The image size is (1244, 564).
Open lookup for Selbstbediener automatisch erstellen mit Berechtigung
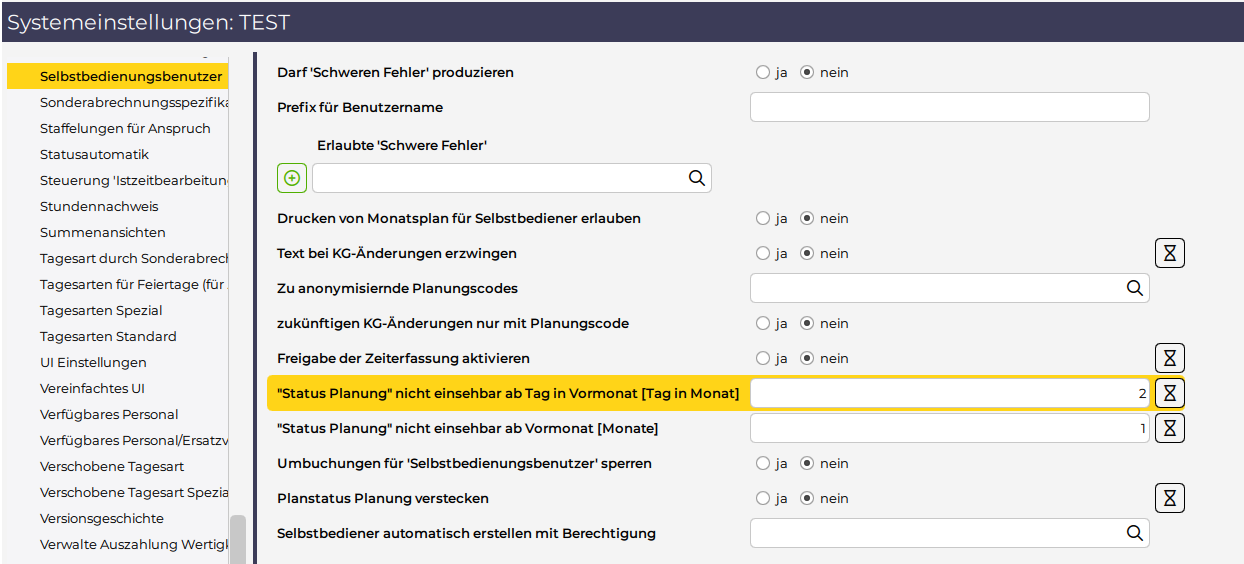pos(1134,533)
